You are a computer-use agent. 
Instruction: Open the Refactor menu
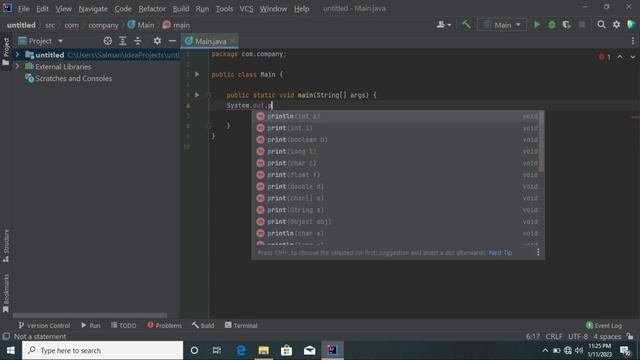(152, 9)
